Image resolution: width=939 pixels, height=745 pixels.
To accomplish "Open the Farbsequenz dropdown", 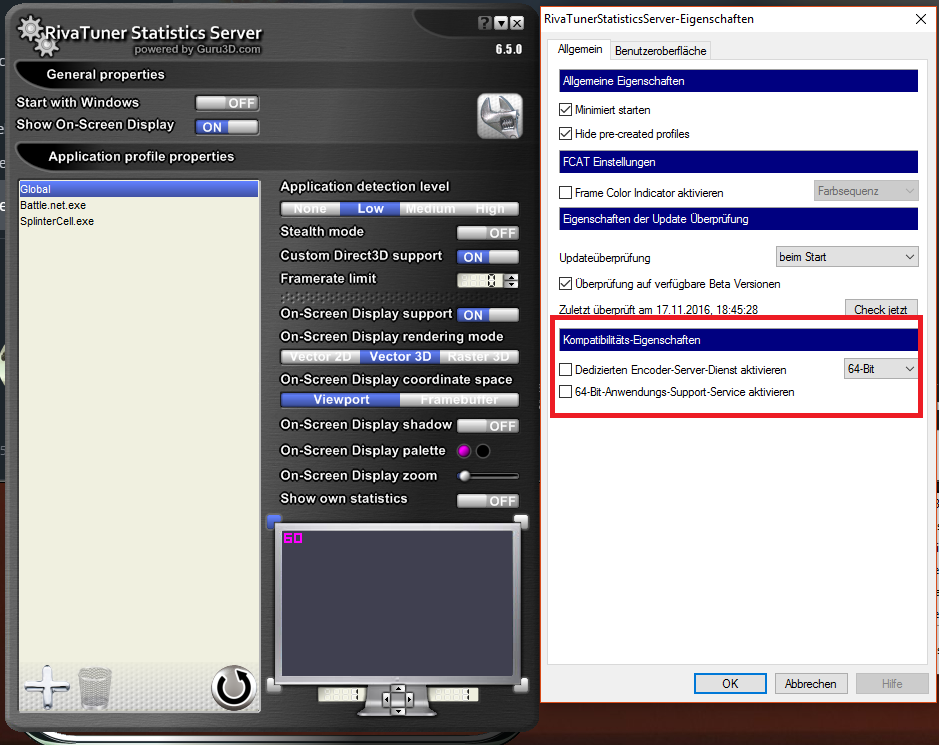I will pos(866,191).
